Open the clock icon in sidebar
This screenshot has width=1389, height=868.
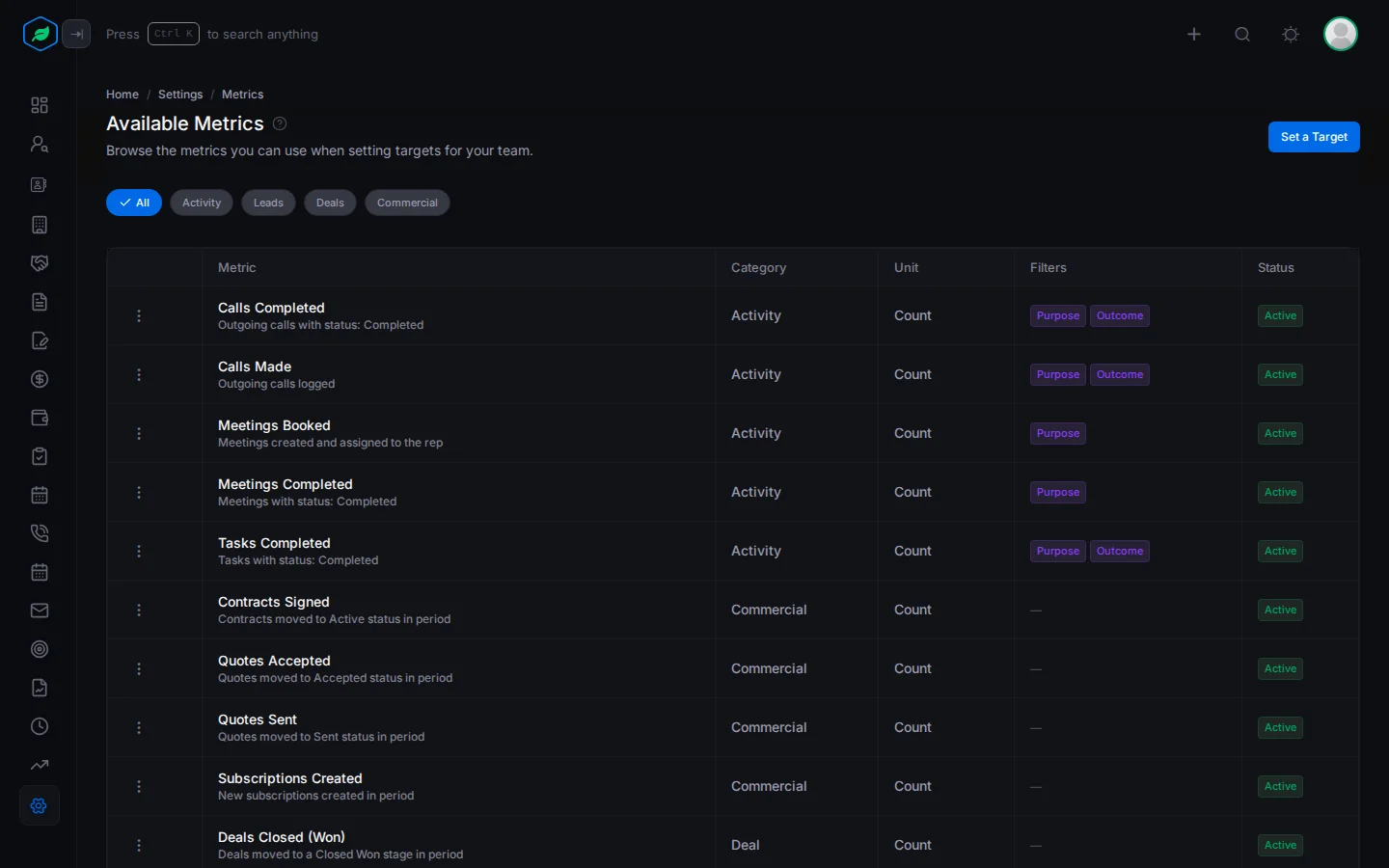[40, 726]
